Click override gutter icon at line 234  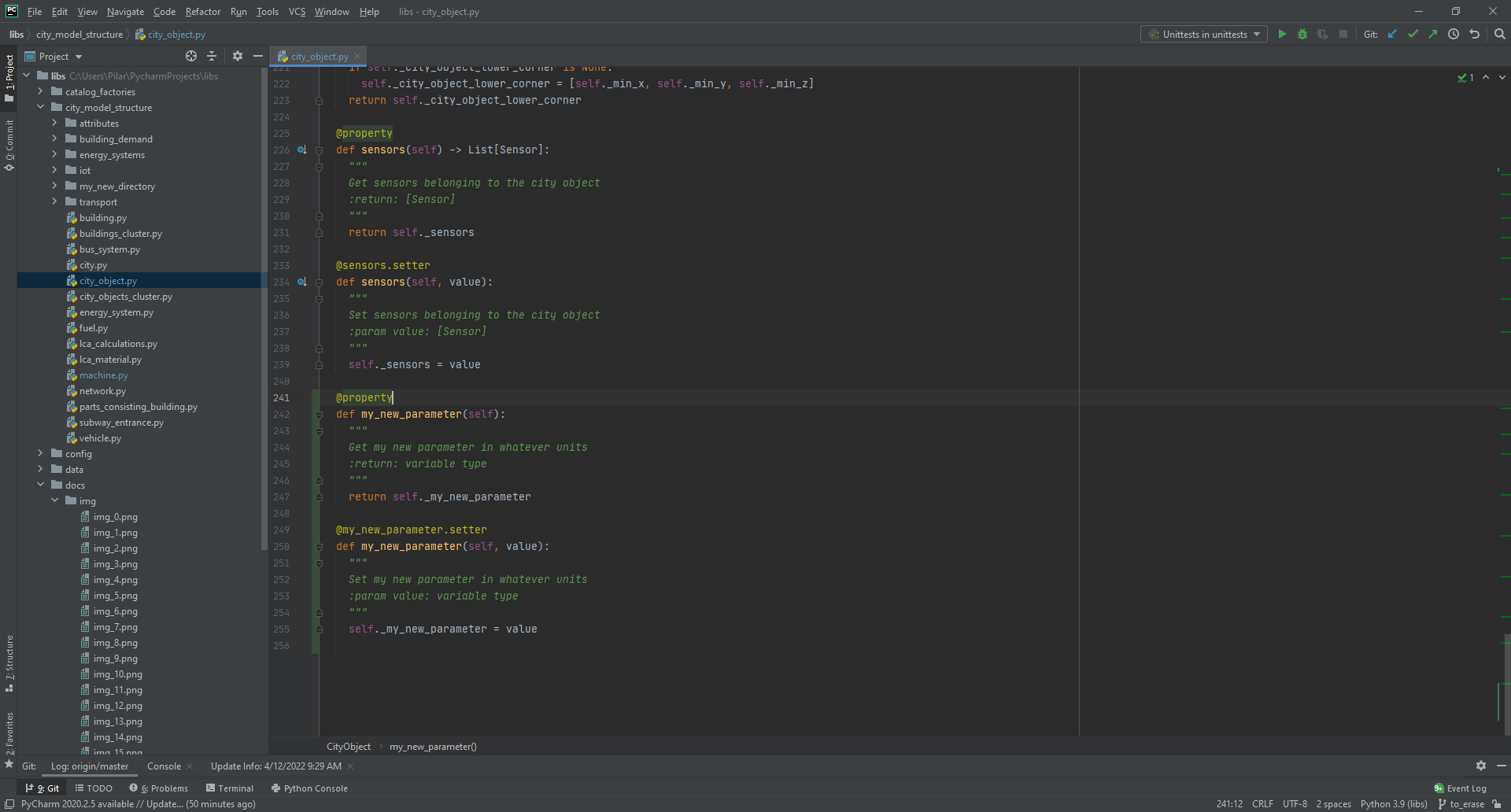point(301,282)
